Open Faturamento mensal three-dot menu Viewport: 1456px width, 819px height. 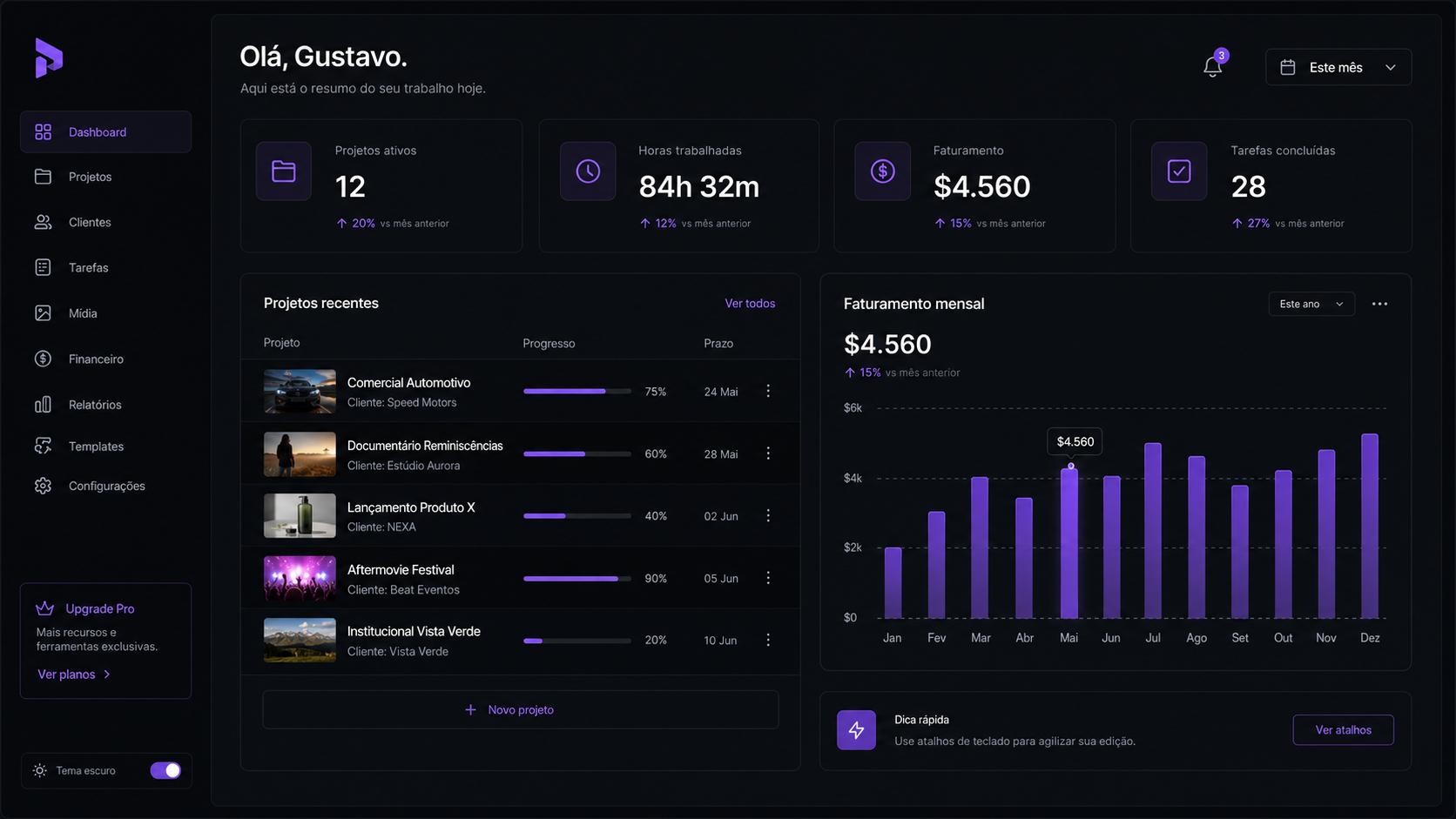tap(1379, 304)
